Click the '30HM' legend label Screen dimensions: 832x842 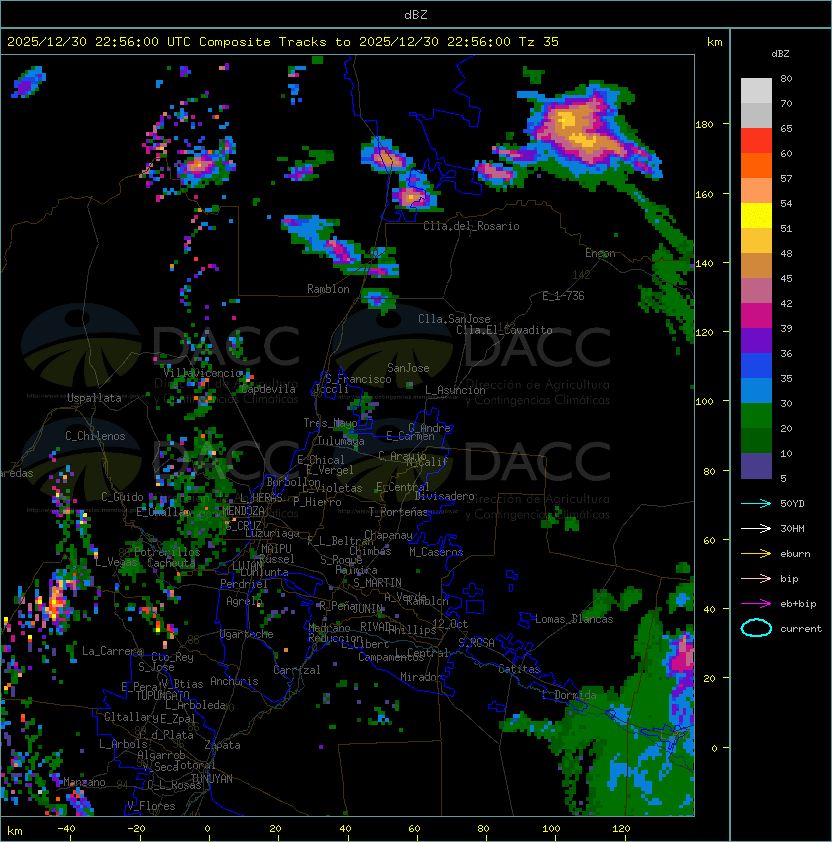[x=792, y=528]
